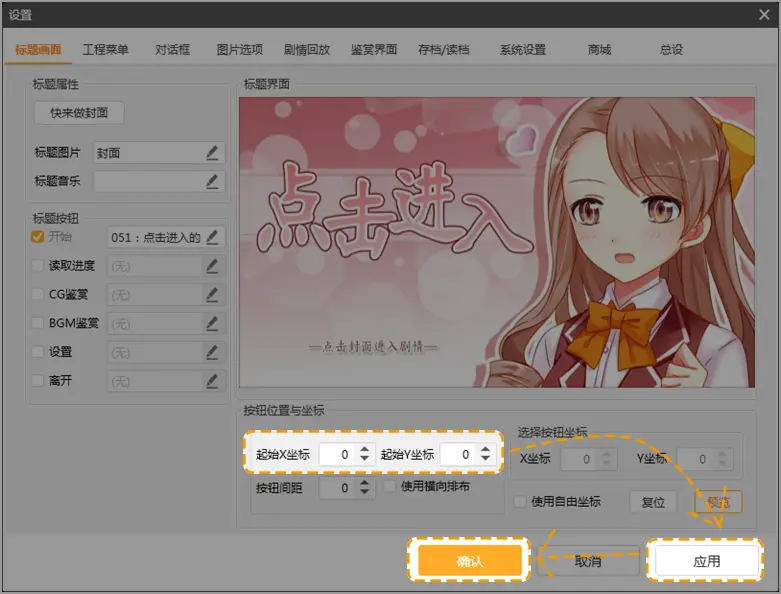Open the 系统设置 tab

[523, 49]
